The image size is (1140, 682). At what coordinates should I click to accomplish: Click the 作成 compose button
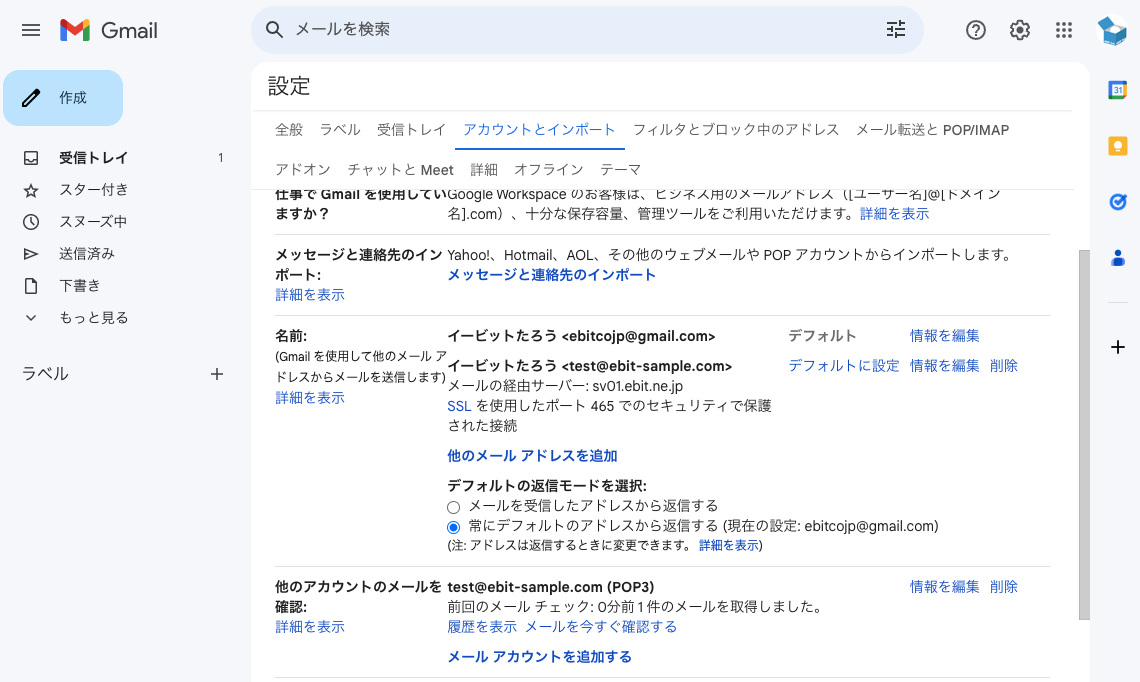coord(63,98)
